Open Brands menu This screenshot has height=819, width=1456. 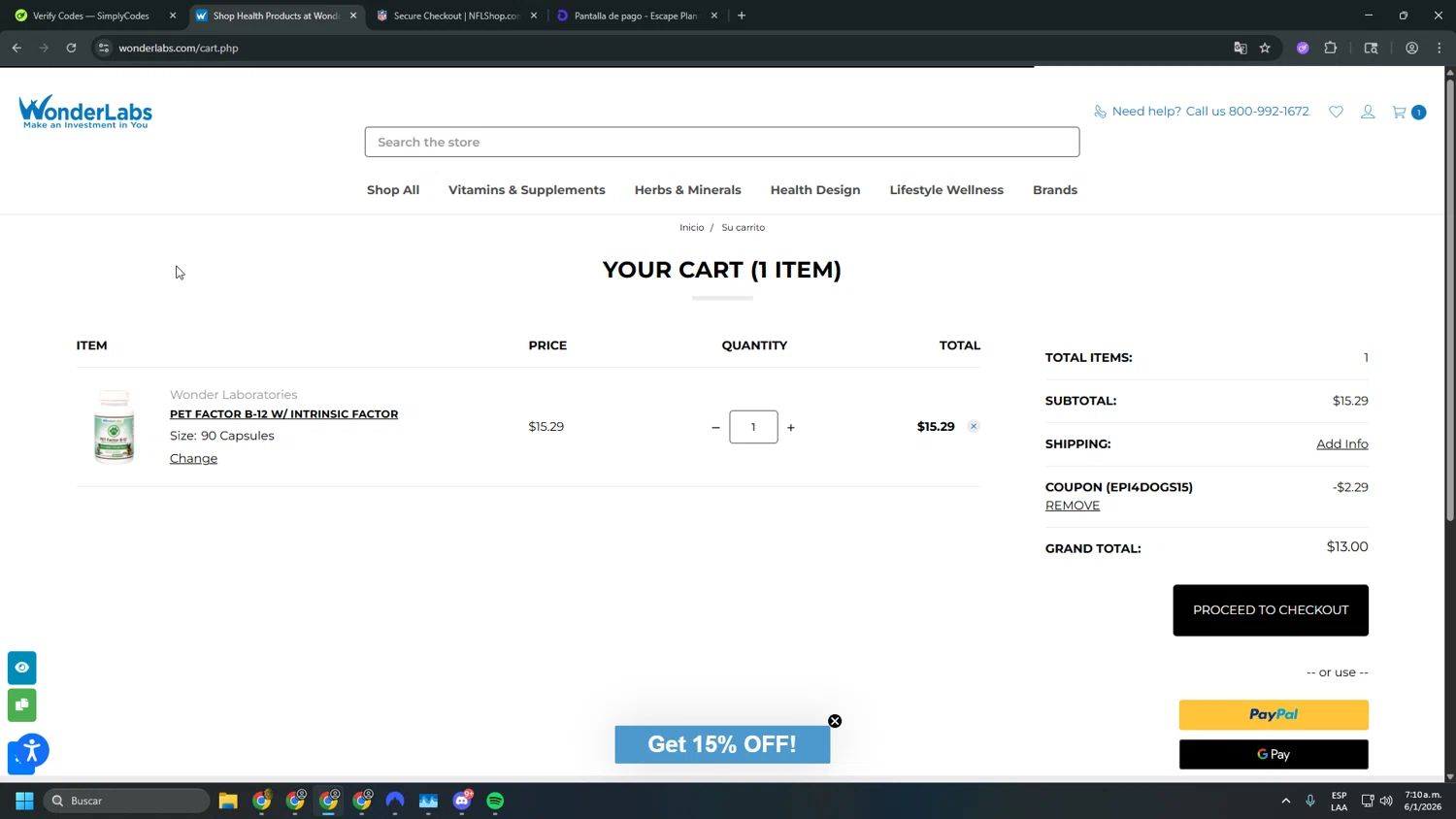coord(1055,190)
